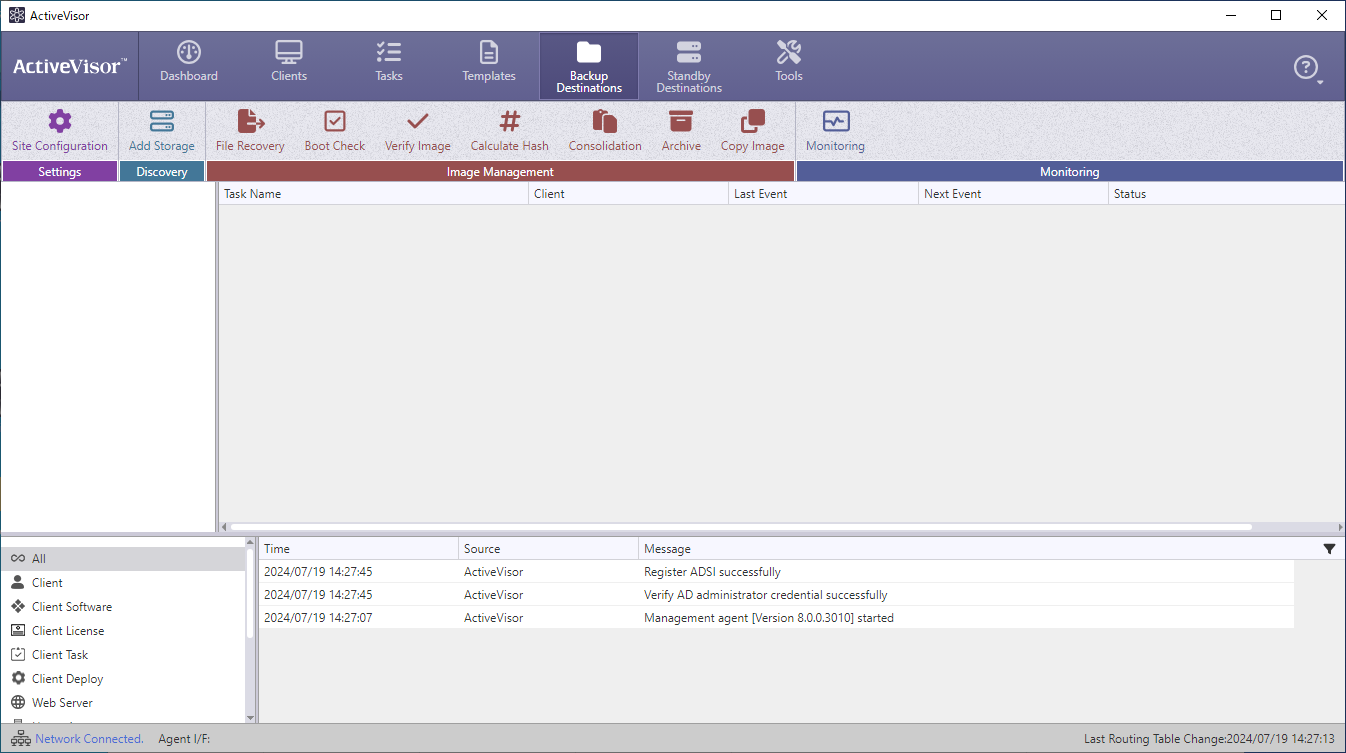Click the Network Connected status link

coord(89,739)
